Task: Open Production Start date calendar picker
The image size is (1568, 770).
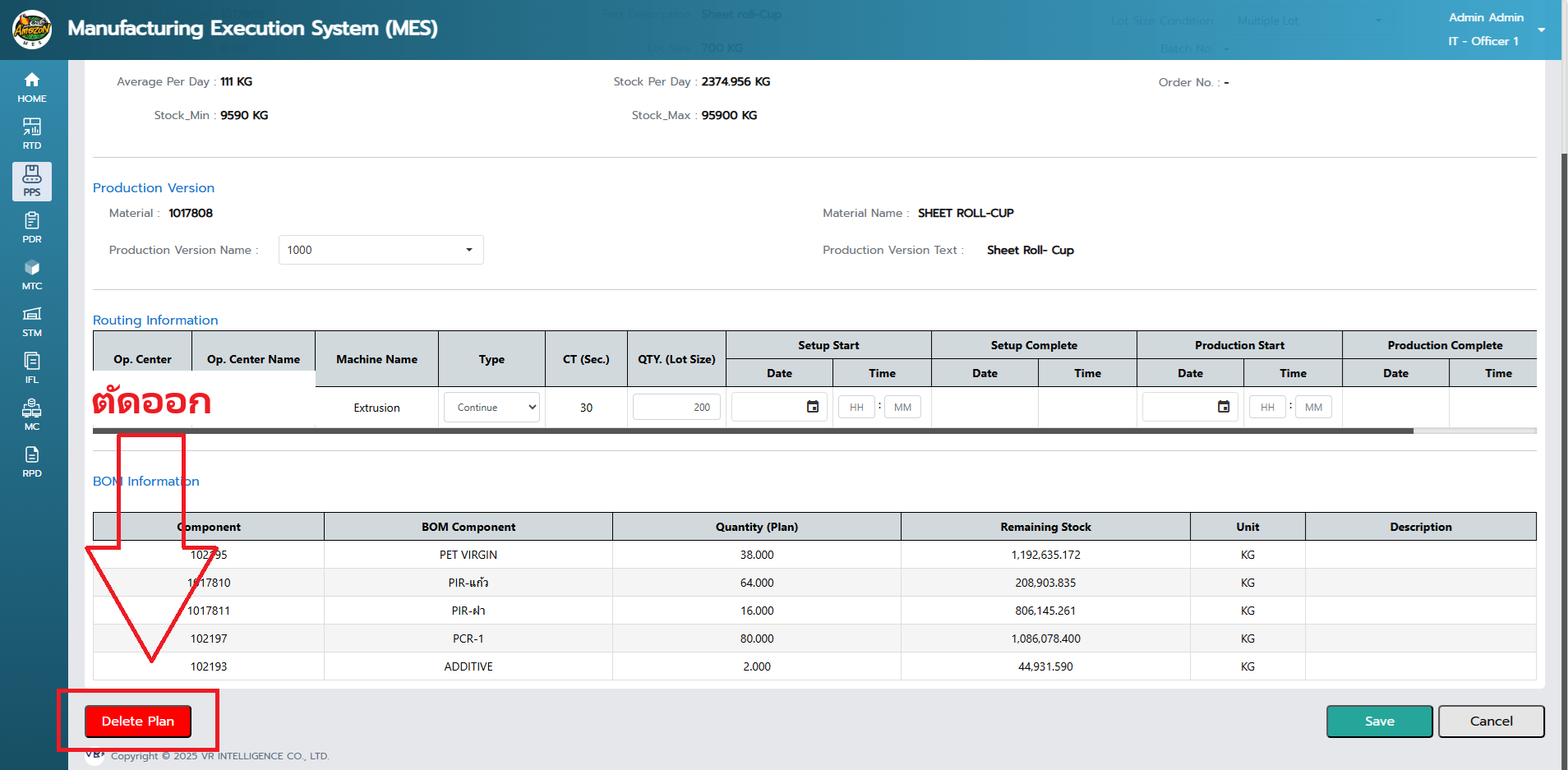Action: coord(1223,407)
